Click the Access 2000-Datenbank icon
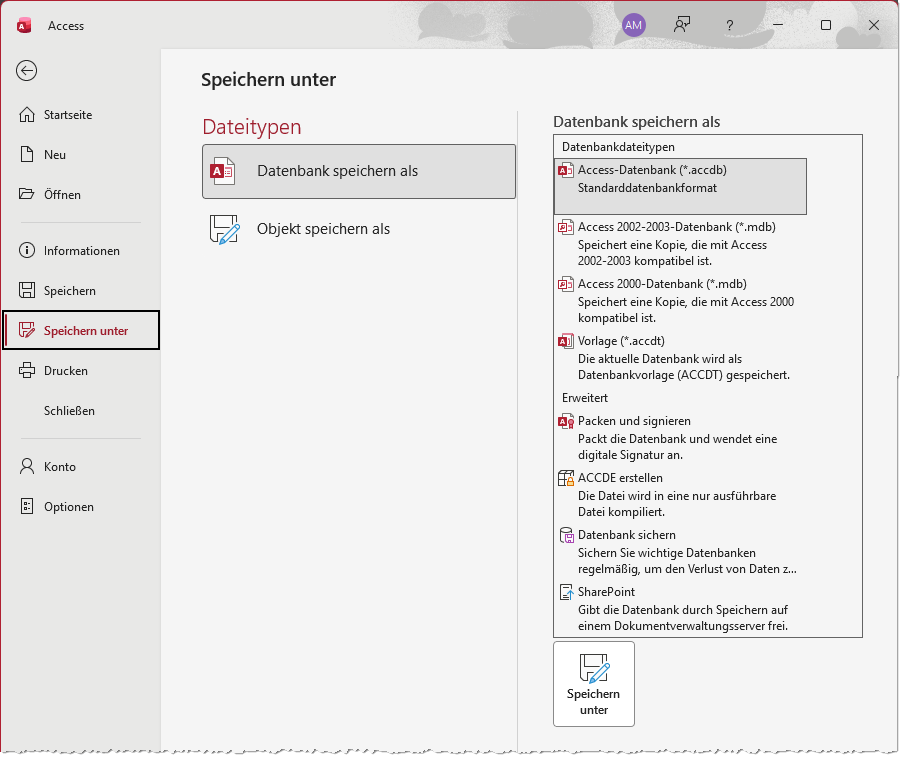This screenshot has width=902, height=758. point(565,284)
